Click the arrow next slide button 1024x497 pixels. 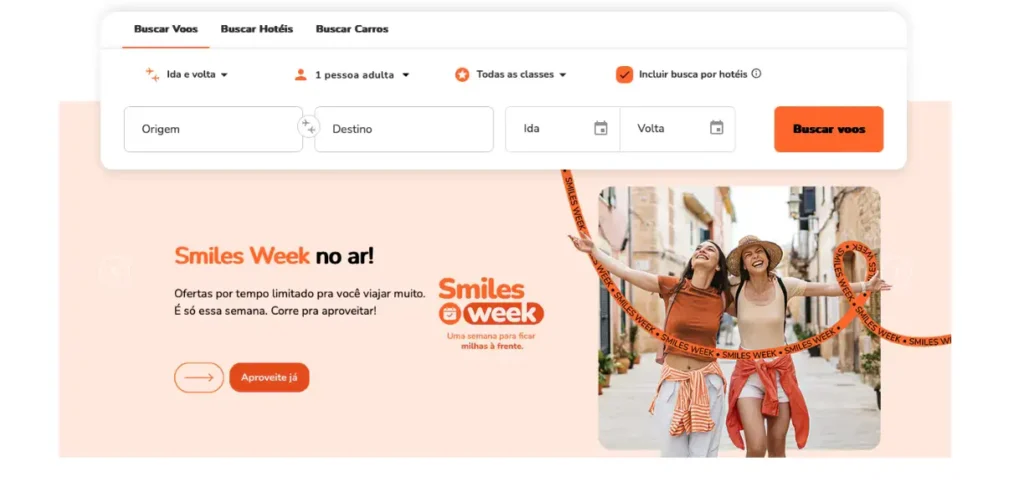(199, 377)
